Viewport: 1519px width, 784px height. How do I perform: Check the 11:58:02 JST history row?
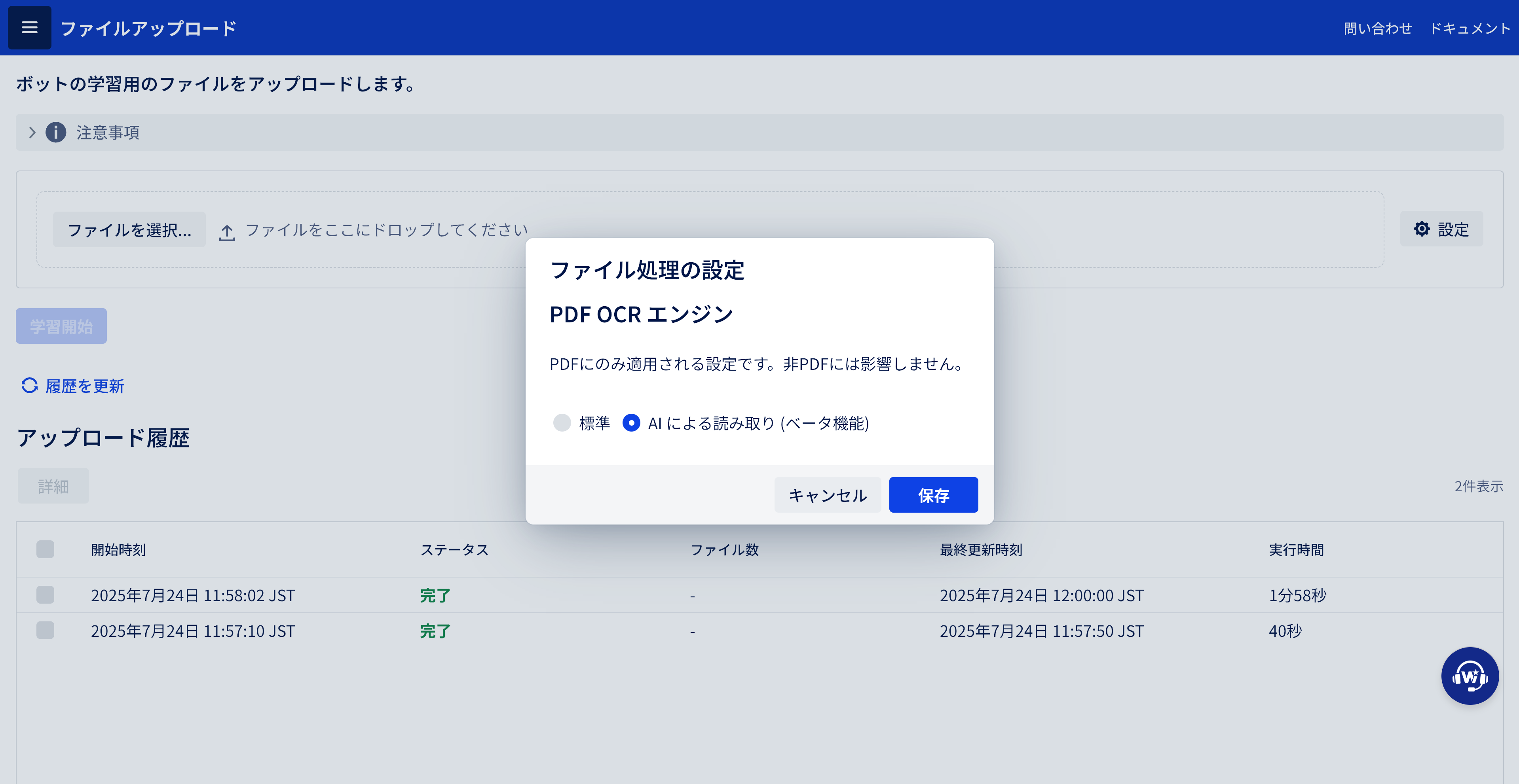point(46,595)
